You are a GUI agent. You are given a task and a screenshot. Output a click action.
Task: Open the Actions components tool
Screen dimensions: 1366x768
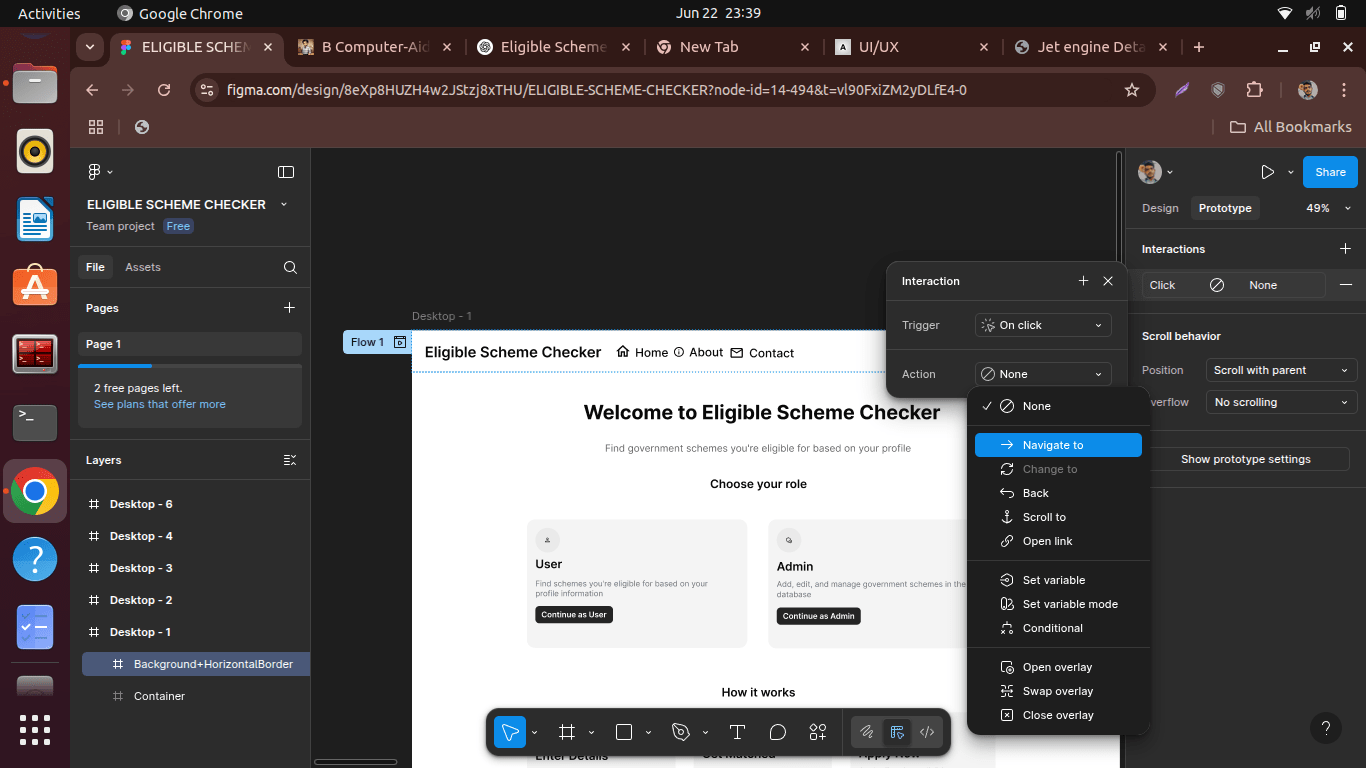818,732
